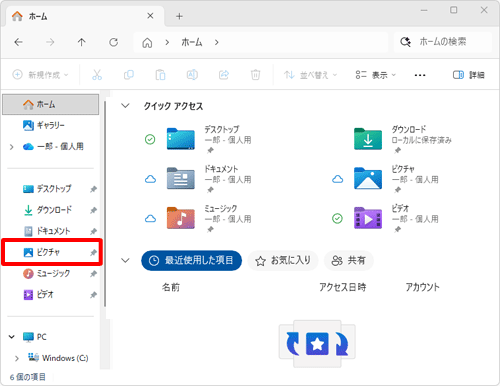Collapse the recent items section chevron
This screenshot has width=500, height=386.
coord(125,260)
